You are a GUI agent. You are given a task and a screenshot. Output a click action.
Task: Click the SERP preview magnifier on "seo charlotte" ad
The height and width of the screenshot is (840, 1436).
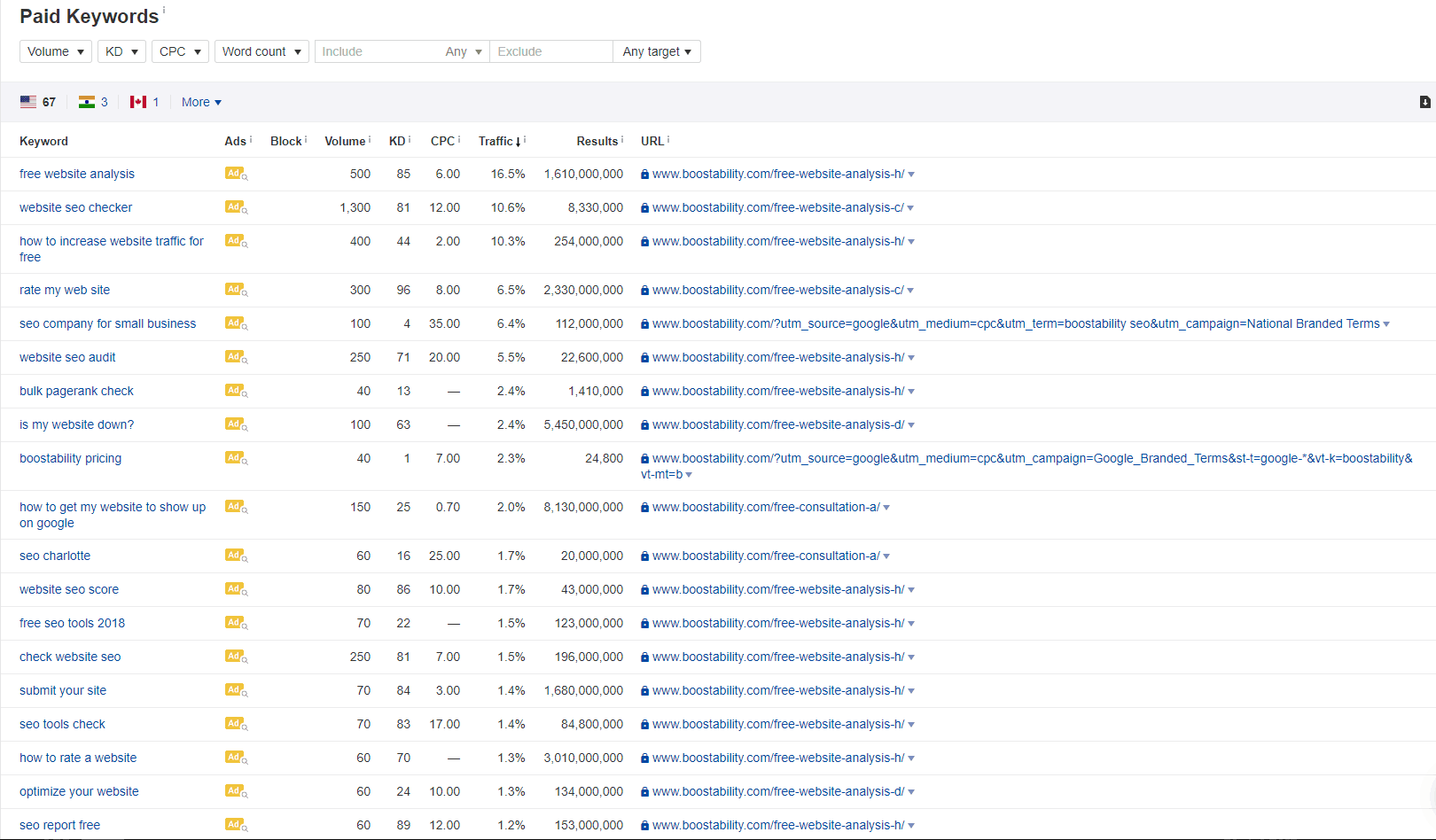[x=246, y=559]
